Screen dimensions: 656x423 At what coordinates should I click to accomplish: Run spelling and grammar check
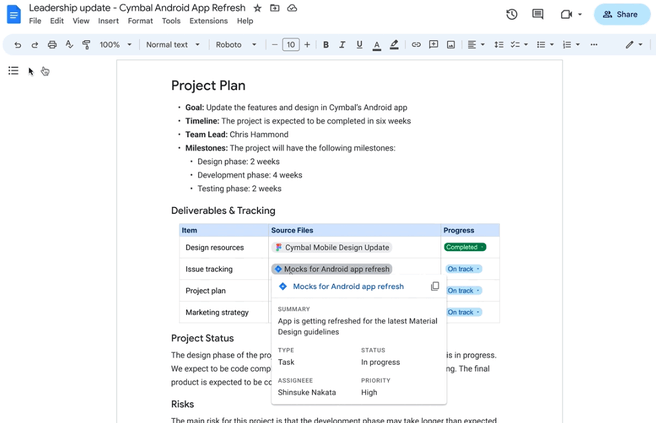(69, 45)
